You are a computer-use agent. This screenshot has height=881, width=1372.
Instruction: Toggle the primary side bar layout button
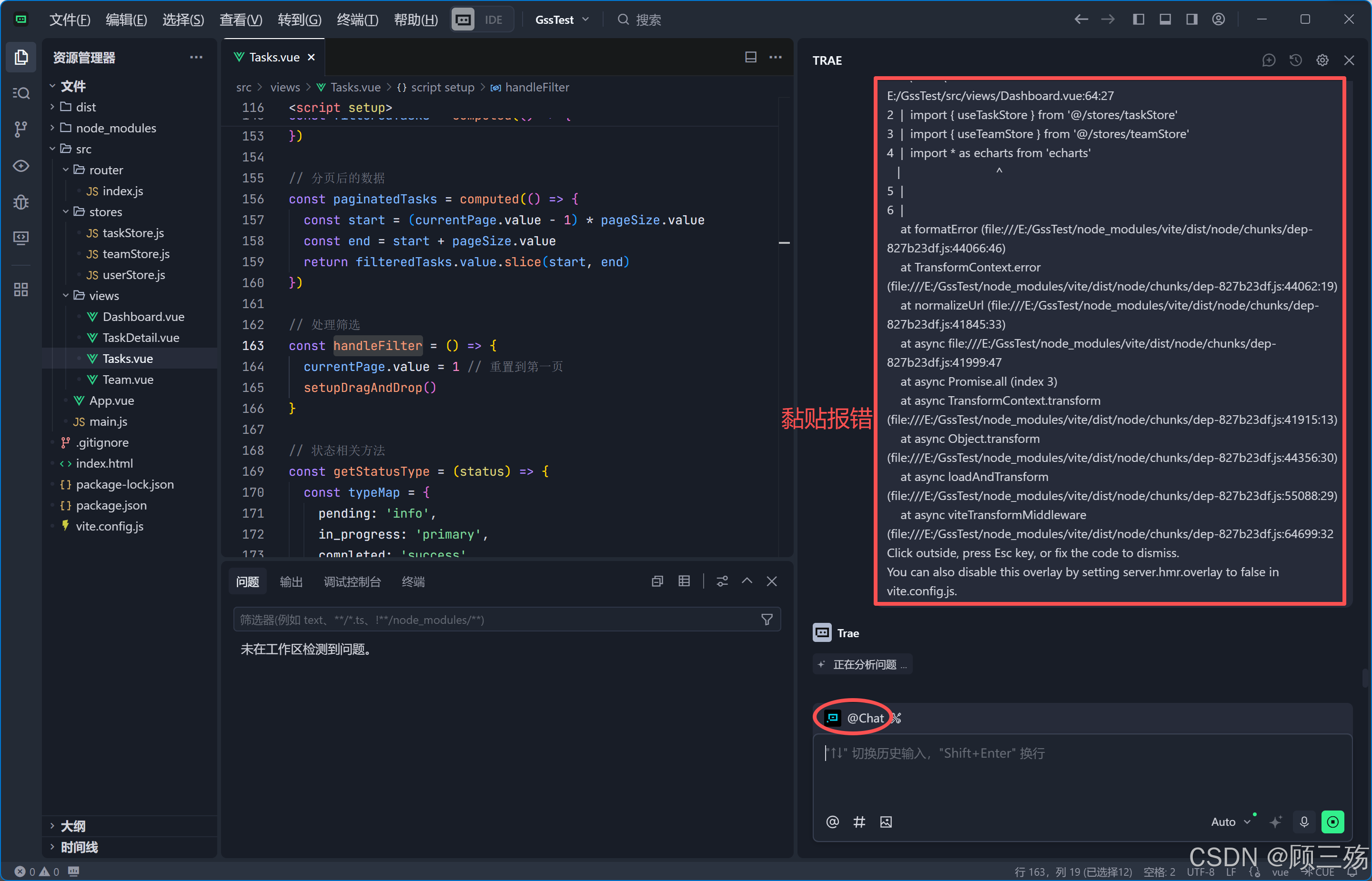(1138, 20)
